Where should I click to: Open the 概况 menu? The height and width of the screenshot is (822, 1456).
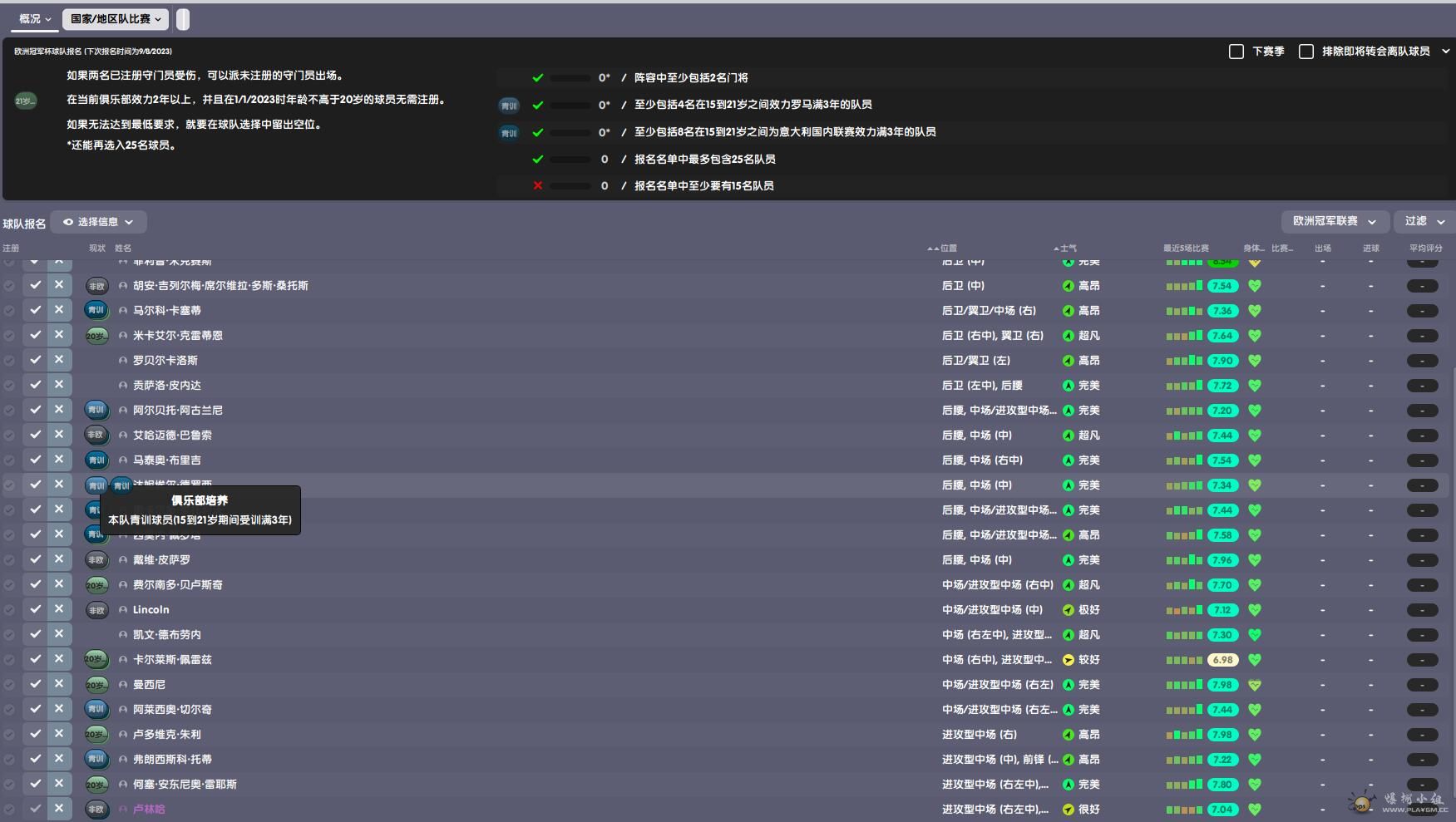pyautogui.click(x=35, y=18)
